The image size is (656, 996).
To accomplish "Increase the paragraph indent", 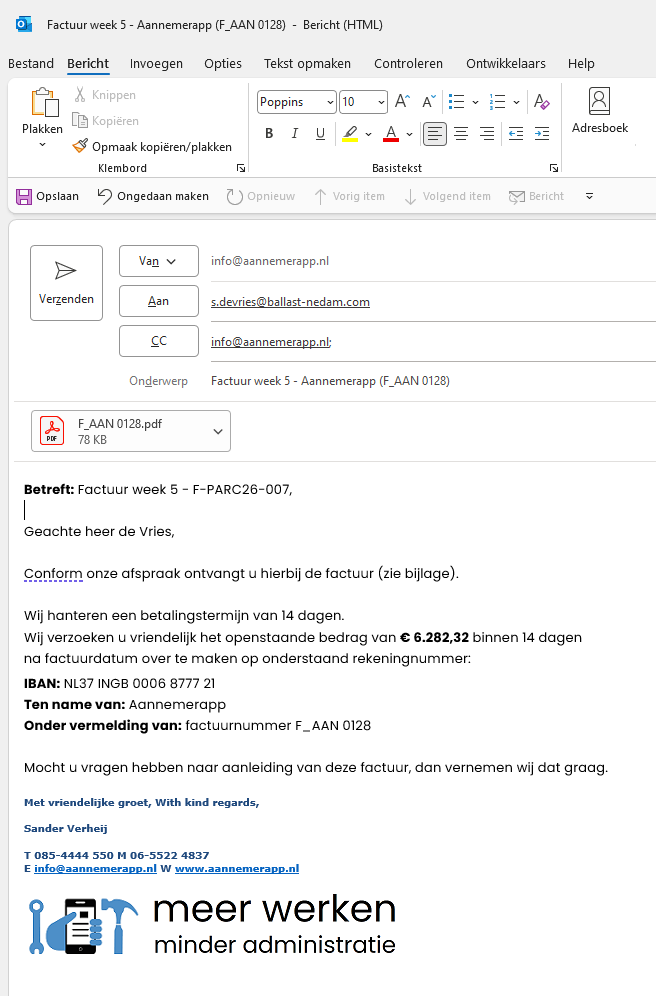I will 541,134.
